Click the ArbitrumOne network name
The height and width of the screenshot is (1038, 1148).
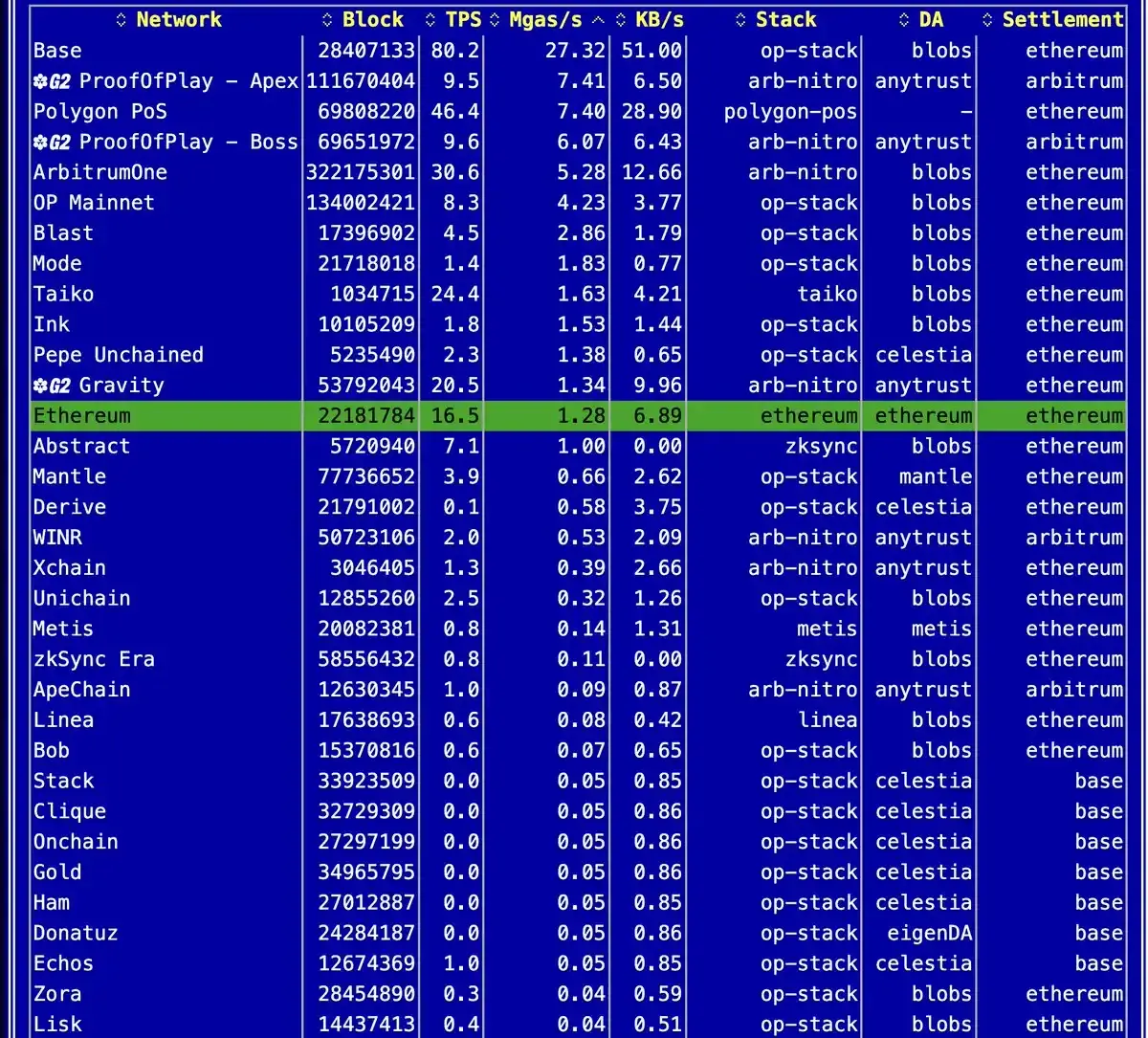click(x=99, y=172)
